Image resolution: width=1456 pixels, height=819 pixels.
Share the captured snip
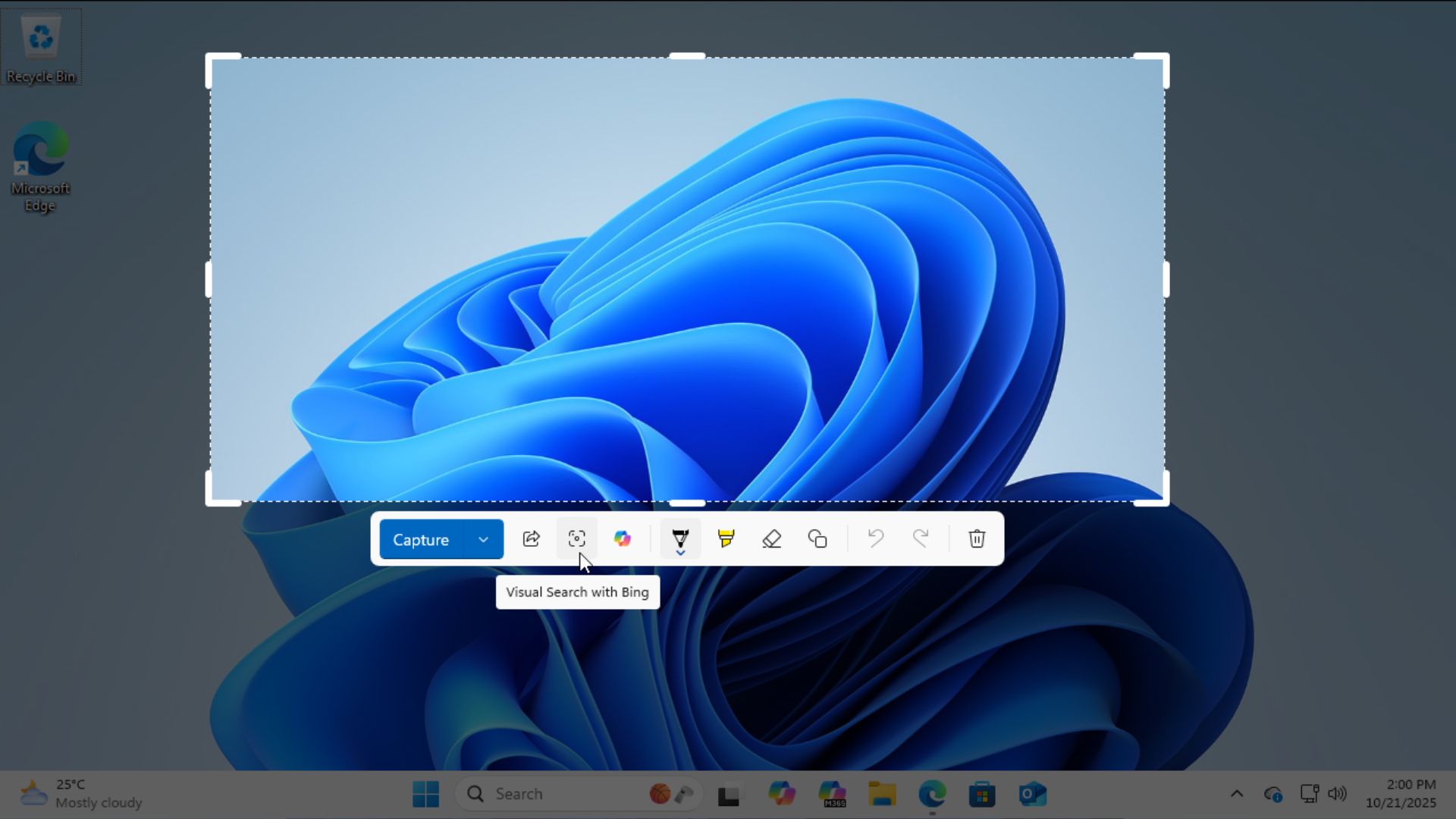531,538
